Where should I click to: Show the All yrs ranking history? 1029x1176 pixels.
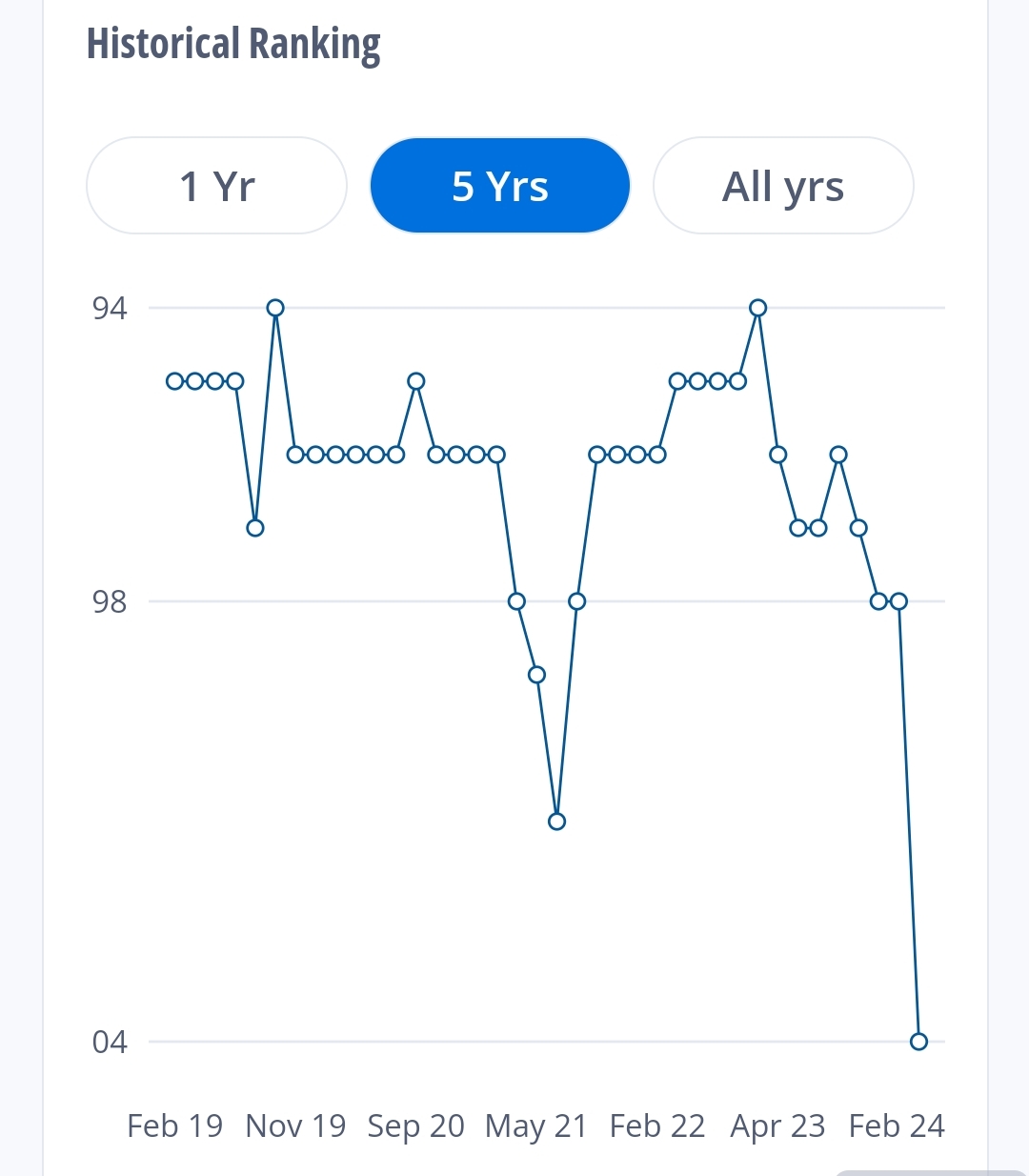[x=783, y=186]
